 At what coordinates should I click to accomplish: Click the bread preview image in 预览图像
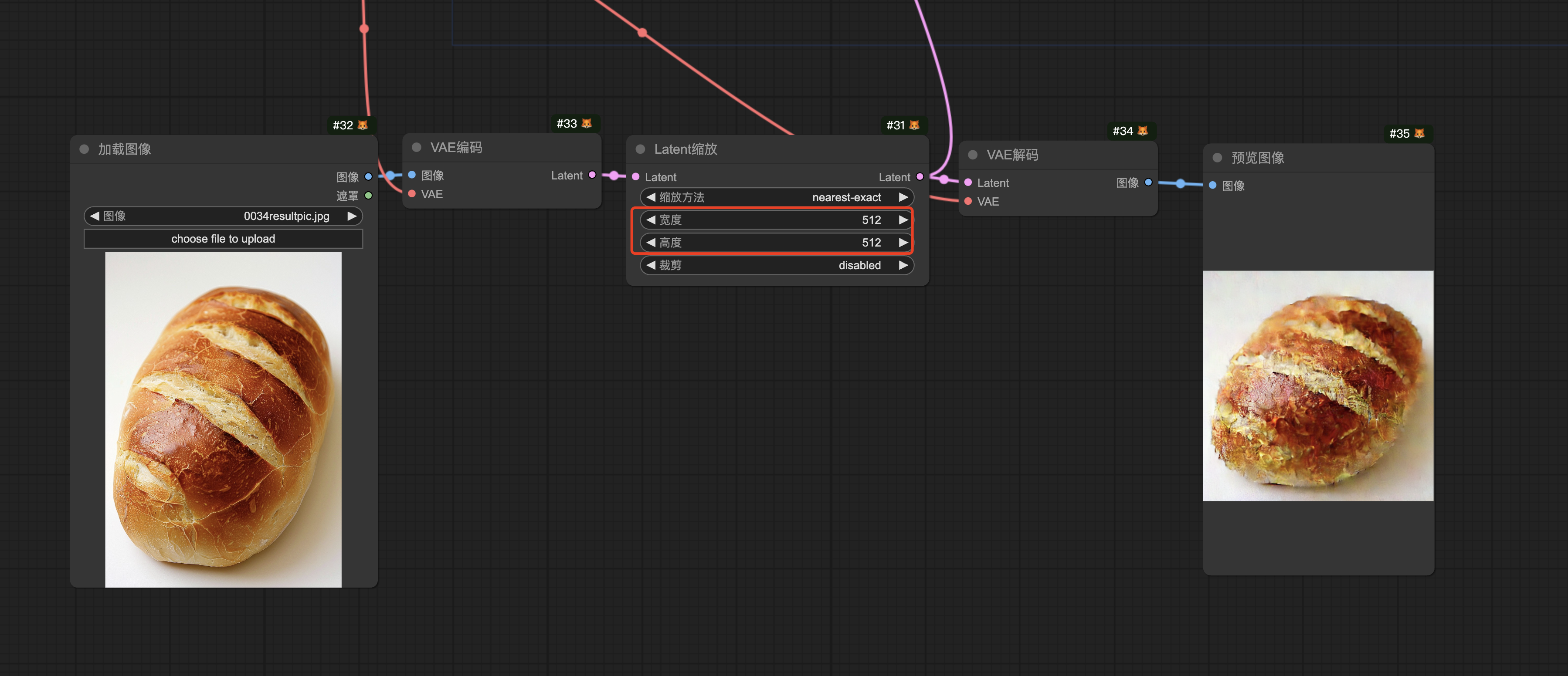pos(1318,386)
